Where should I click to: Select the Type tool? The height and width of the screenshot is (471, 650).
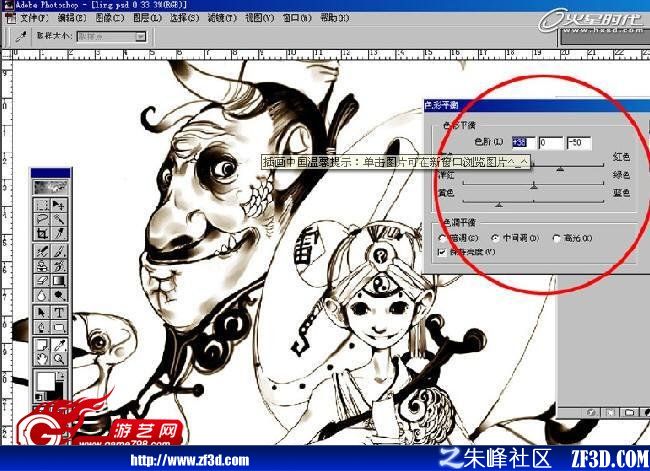click(x=58, y=312)
